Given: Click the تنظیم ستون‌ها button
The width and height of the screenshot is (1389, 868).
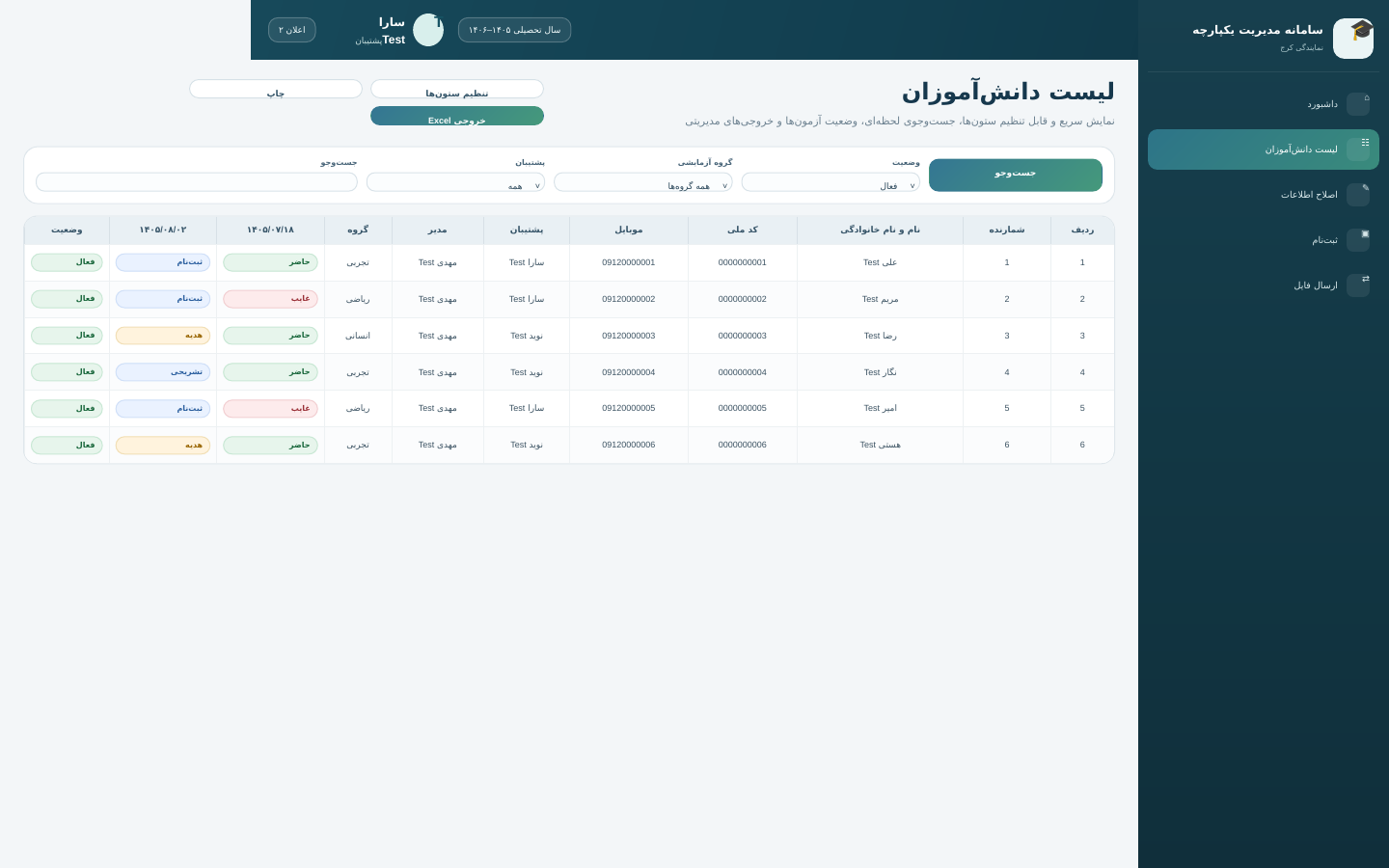Looking at the screenshot, I should 457,90.
